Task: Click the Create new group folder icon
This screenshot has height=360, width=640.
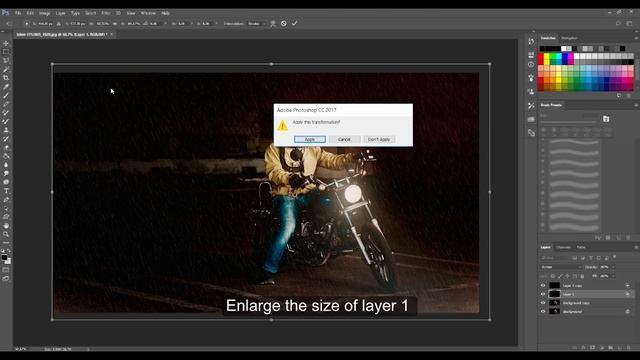Action: point(611,348)
